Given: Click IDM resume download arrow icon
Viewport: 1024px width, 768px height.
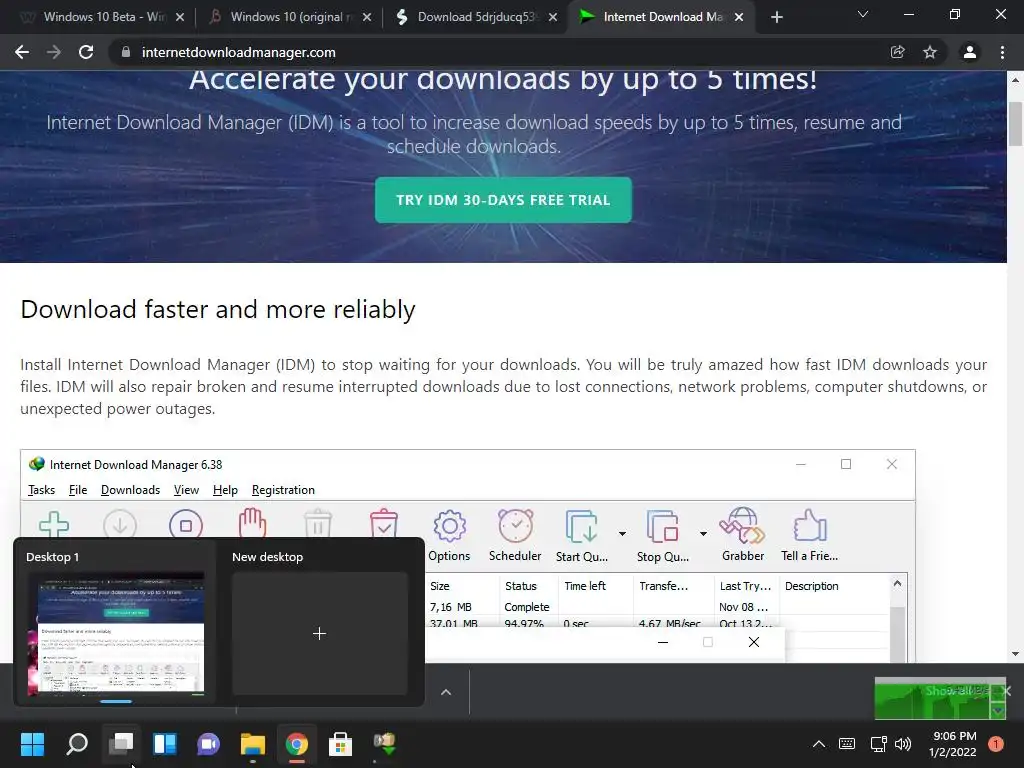Looking at the screenshot, I should click(x=120, y=524).
